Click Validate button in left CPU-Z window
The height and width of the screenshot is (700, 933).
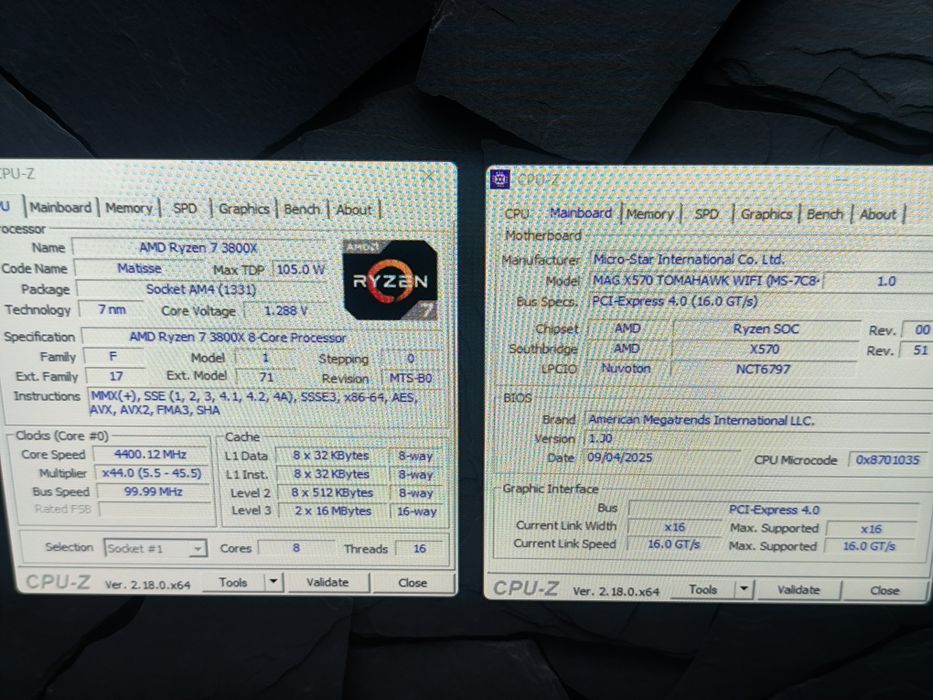click(328, 582)
